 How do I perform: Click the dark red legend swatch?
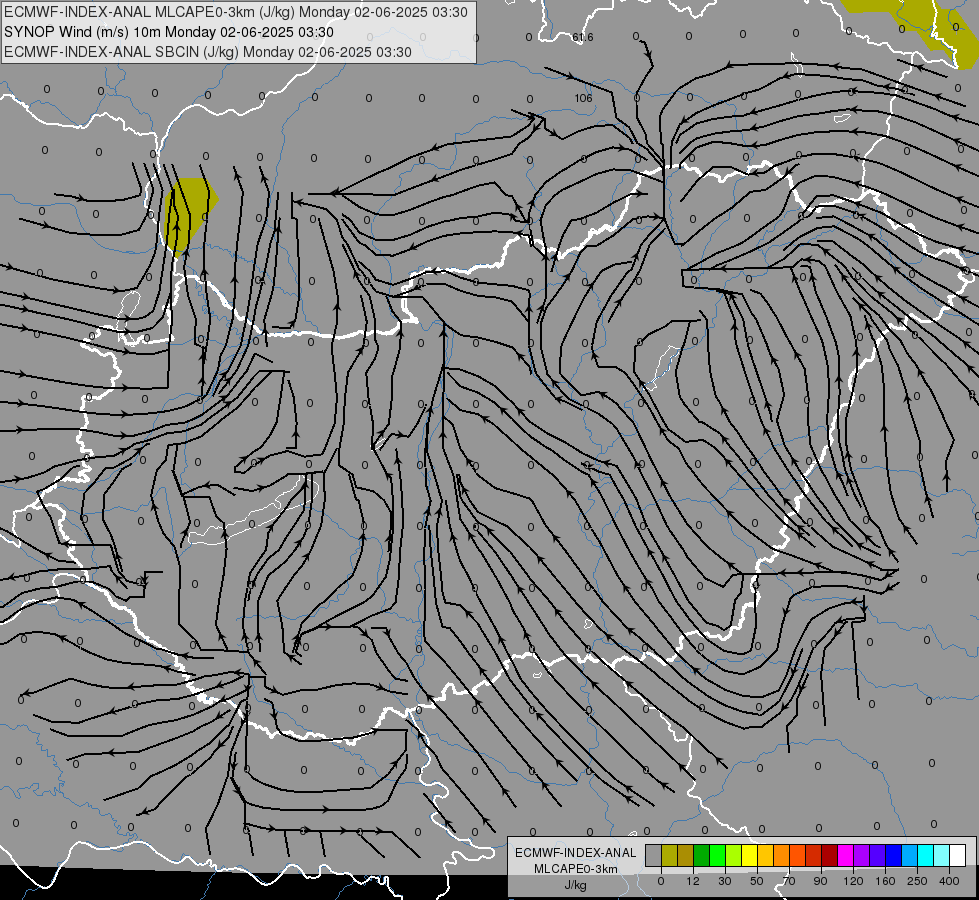[830, 855]
